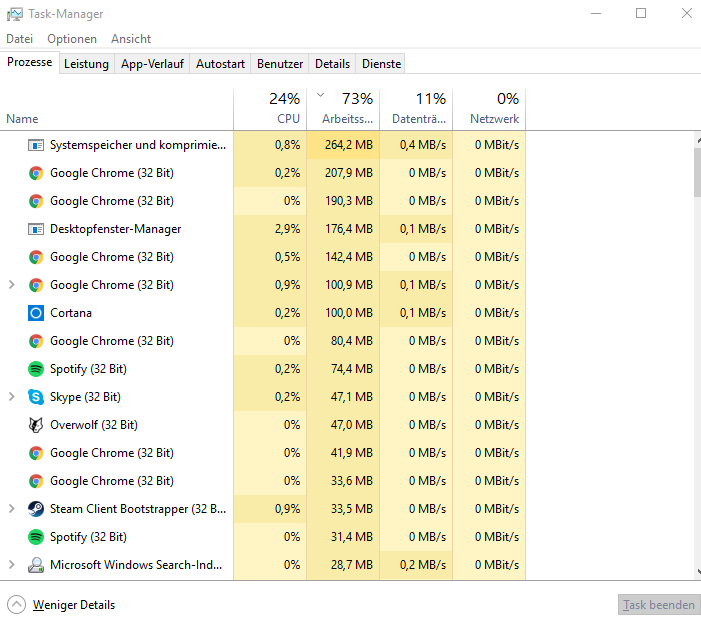This screenshot has height=621, width=701.
Task: Expand the Skype (32 Bit) process group
Action: 12,397
